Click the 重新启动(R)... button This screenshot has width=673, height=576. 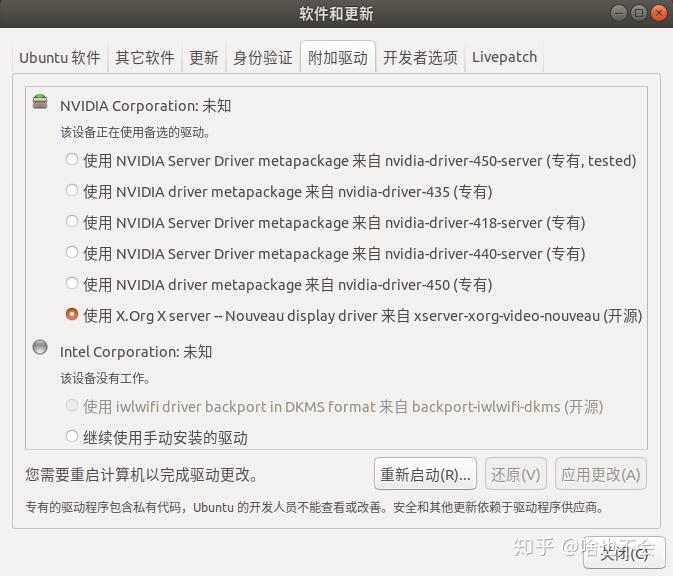425,474
